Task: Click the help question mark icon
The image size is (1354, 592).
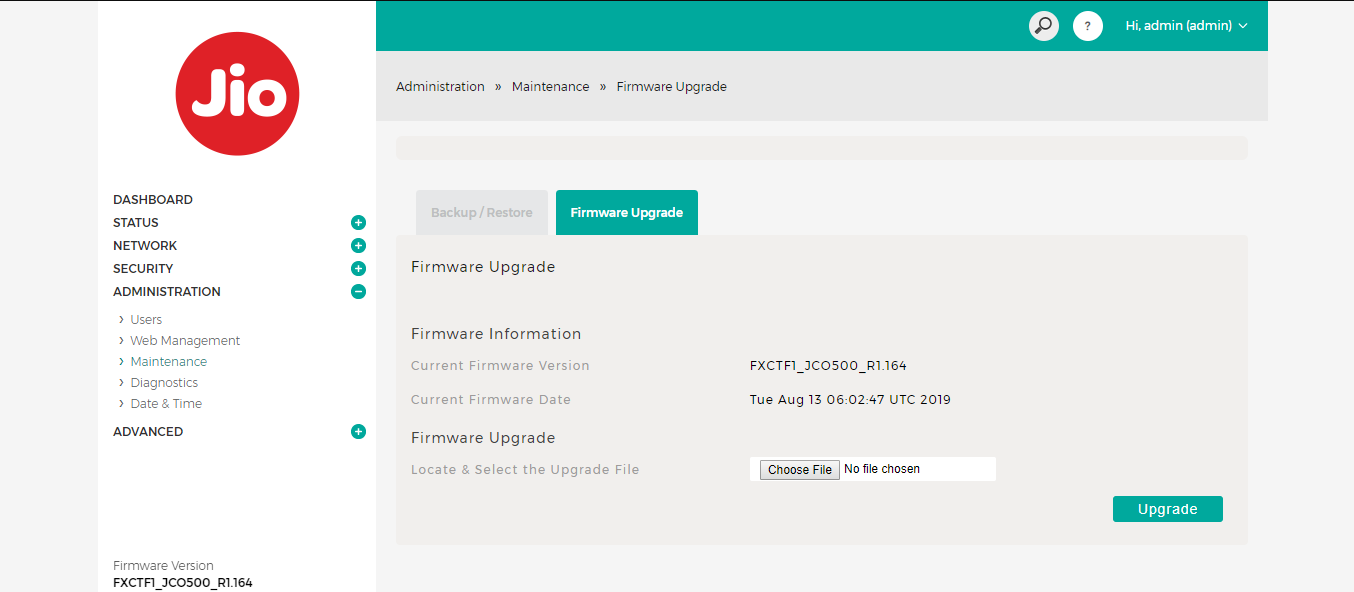Action: point(1087,26)
